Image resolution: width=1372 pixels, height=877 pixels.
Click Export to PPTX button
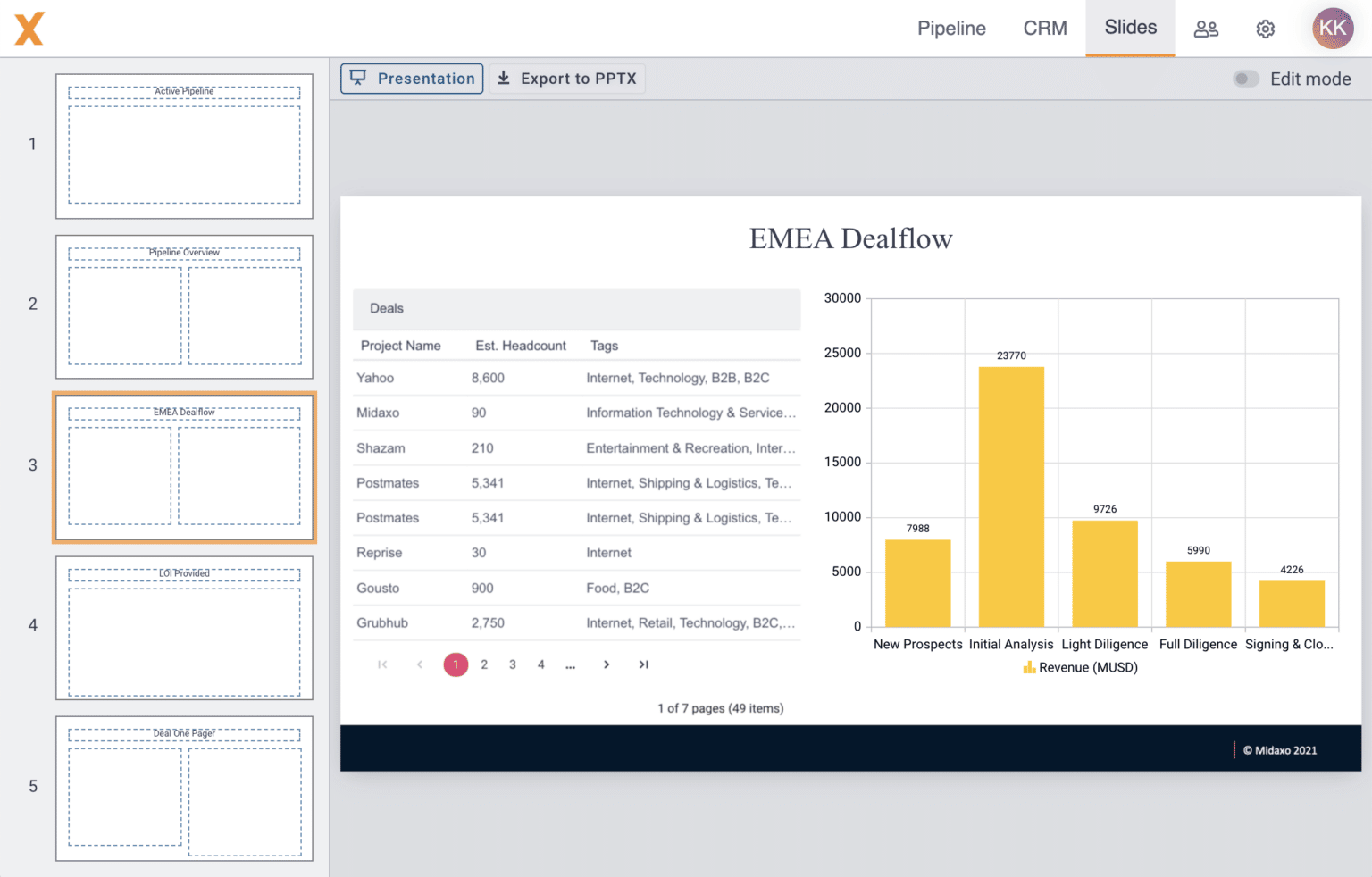(567, 79)
